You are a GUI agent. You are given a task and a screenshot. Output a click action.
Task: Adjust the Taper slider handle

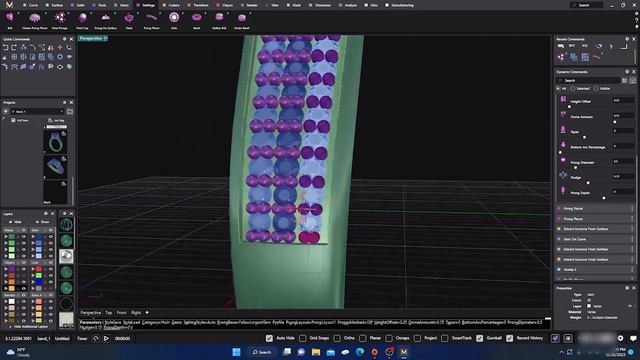tap(584, 137)
